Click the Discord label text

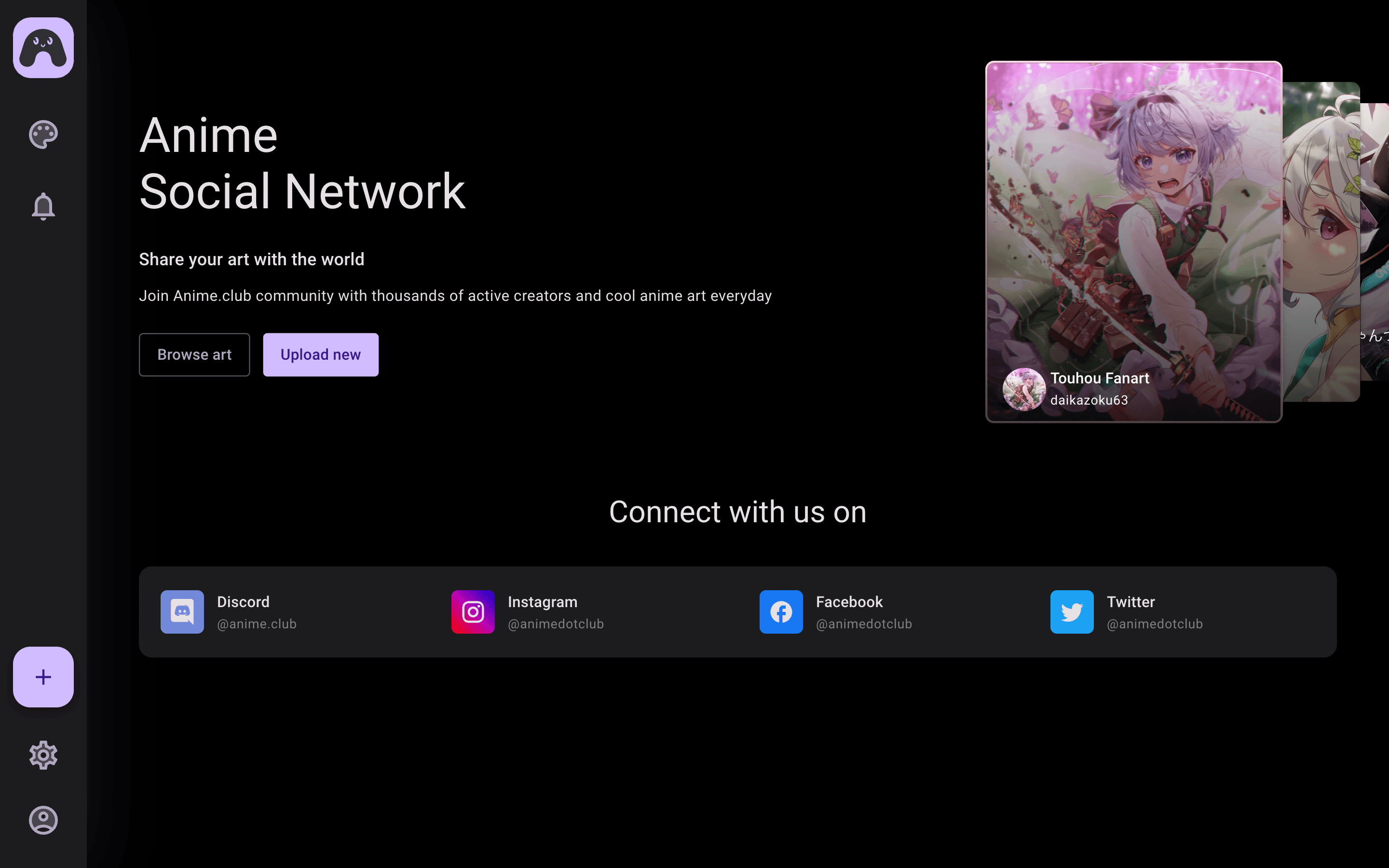[x=244, y=602]
